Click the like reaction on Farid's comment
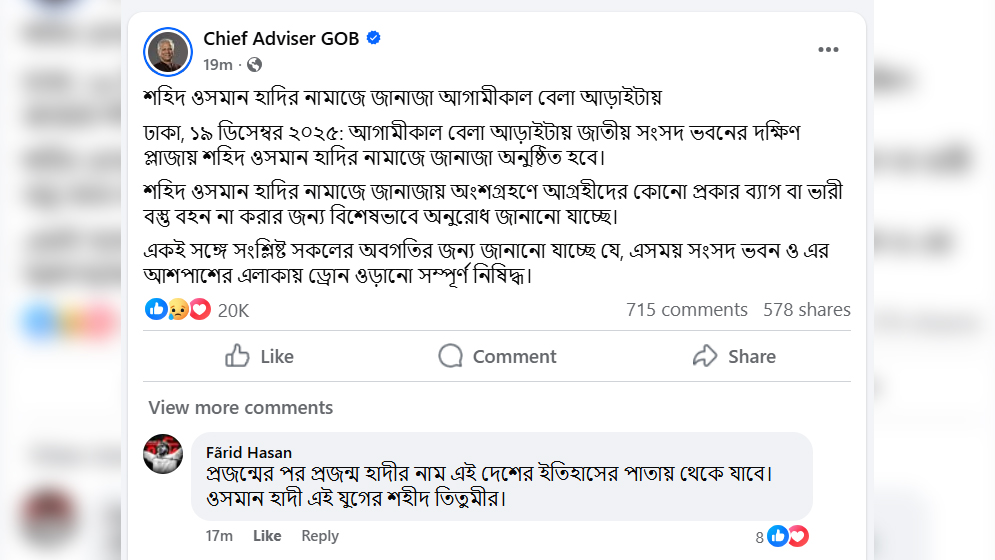 [x=778, y=537]
